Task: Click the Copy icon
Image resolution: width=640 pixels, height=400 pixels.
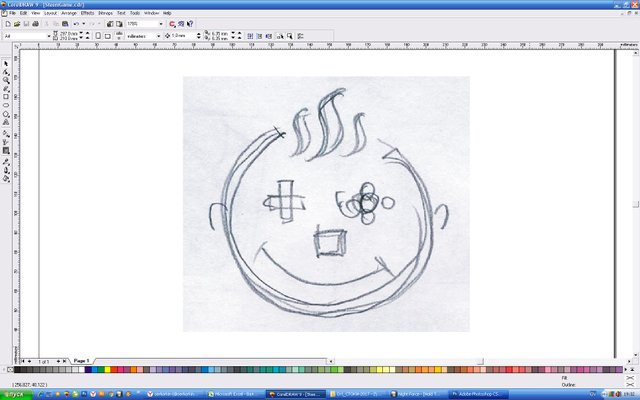Action: tap(56, 24)
